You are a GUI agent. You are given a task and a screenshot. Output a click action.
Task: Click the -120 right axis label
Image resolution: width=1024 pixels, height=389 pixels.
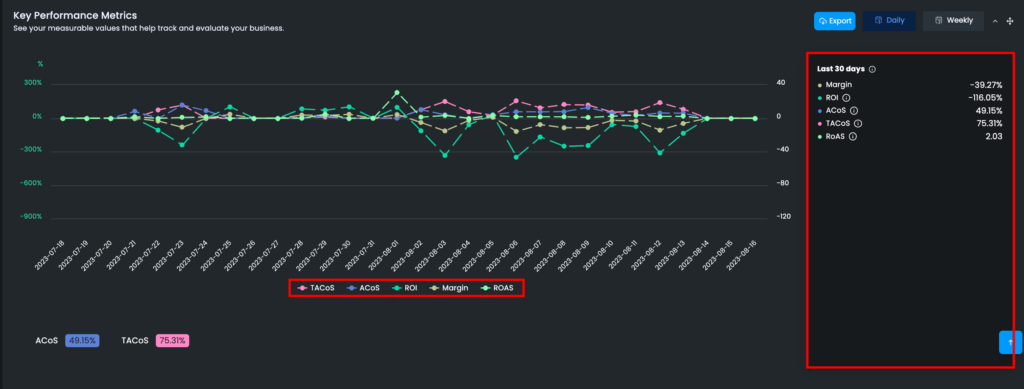pyautogui.click(x=784, y=217)
